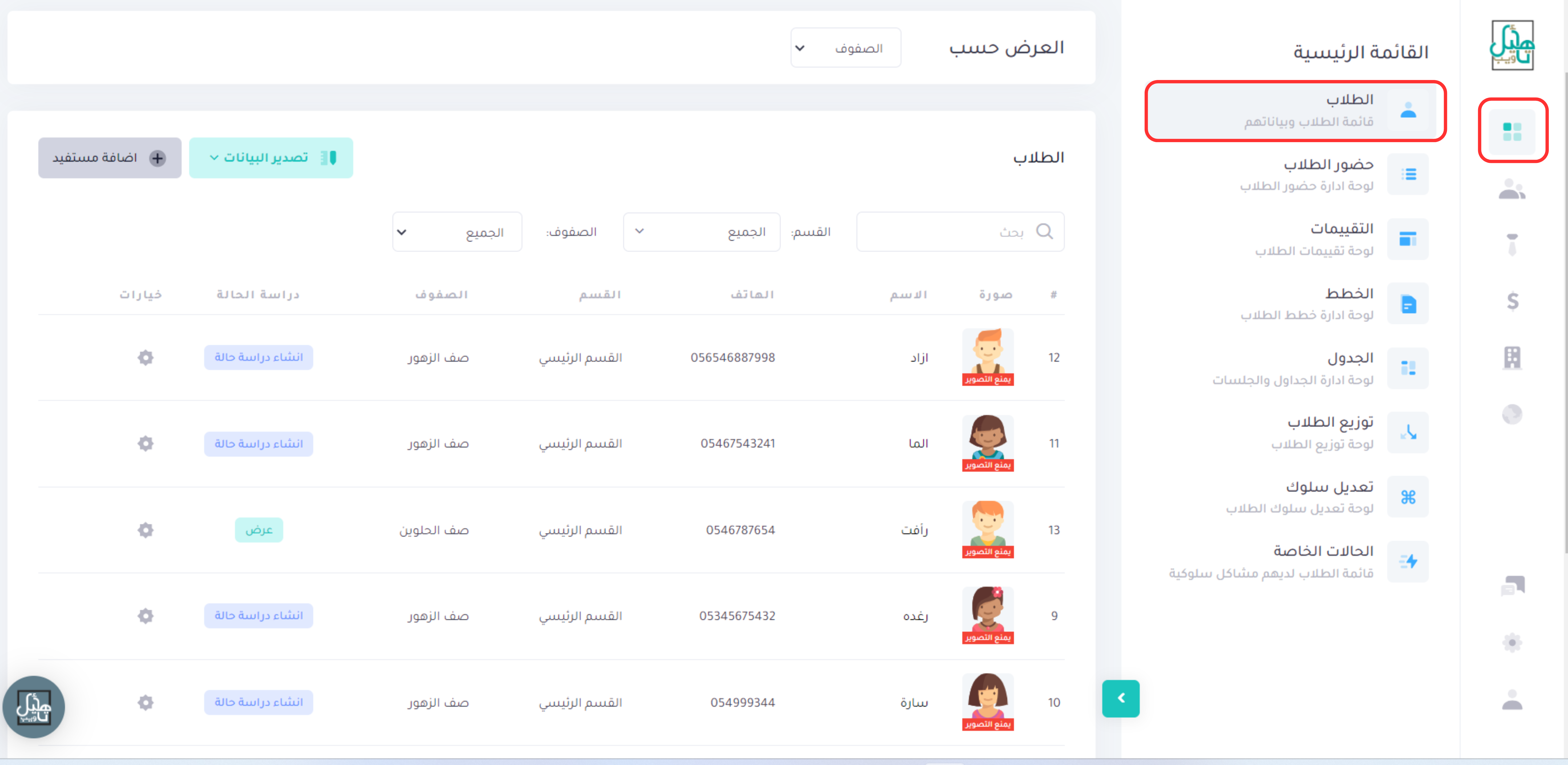Create case study for student سارة
Screen dimensions: 1568x765
point(259,702)
